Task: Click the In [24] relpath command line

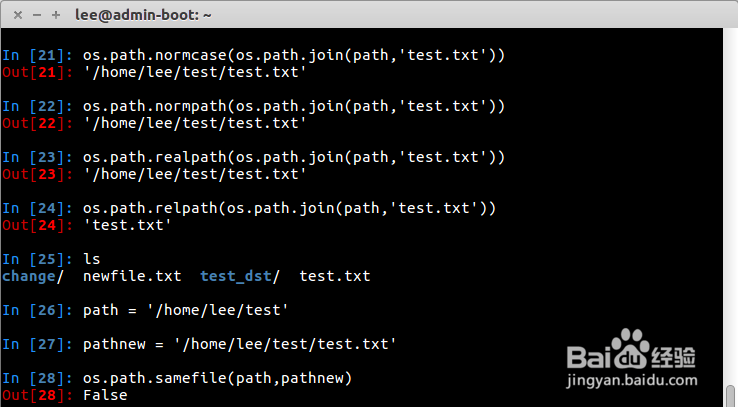Action: (290, 208)
